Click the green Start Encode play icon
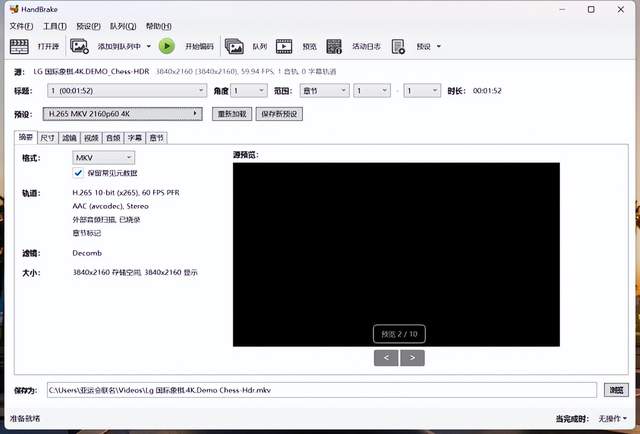The image size is (640, 434). tap(167, 46)
